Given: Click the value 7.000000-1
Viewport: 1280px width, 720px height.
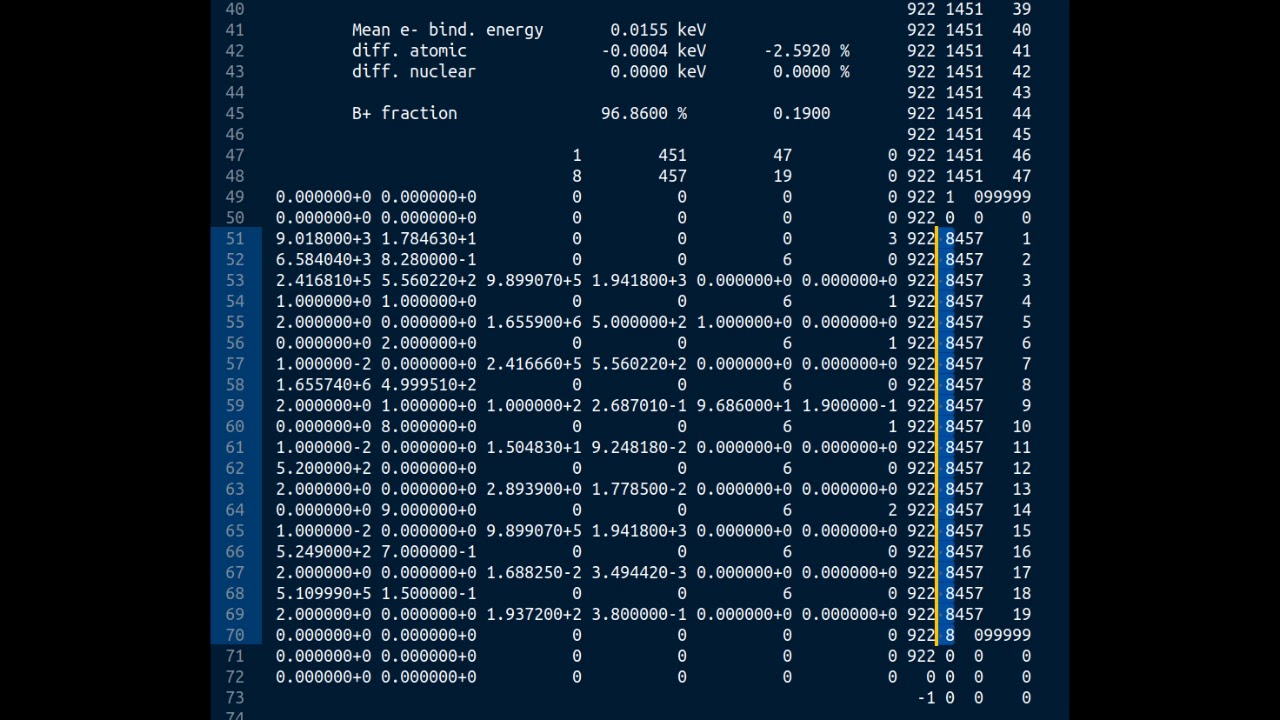Looking at the screenshot, I should click(428, 552).
